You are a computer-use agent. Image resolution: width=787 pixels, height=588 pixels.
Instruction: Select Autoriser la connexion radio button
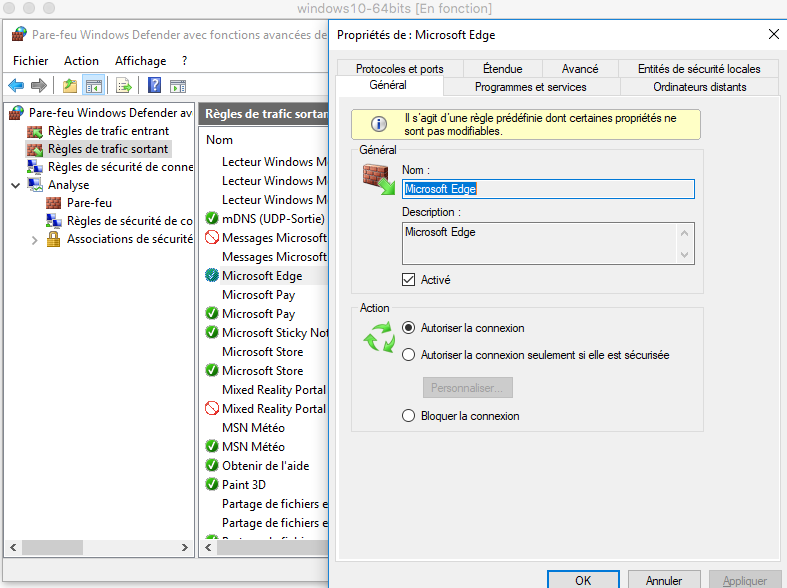pyautogui.click(x=409, y=328)
